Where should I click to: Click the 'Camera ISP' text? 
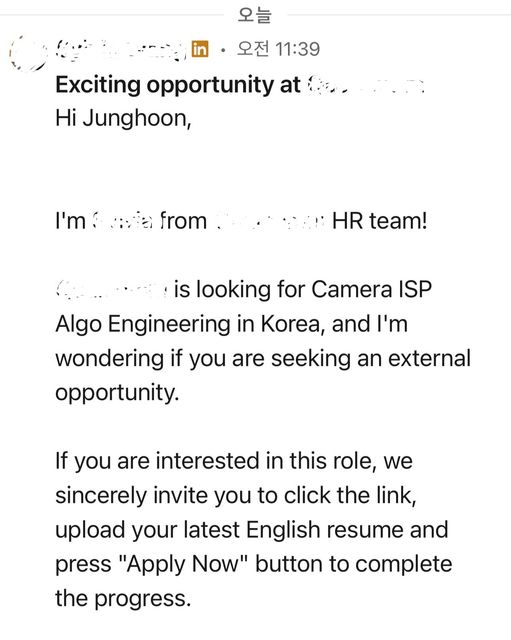[371, 289]
